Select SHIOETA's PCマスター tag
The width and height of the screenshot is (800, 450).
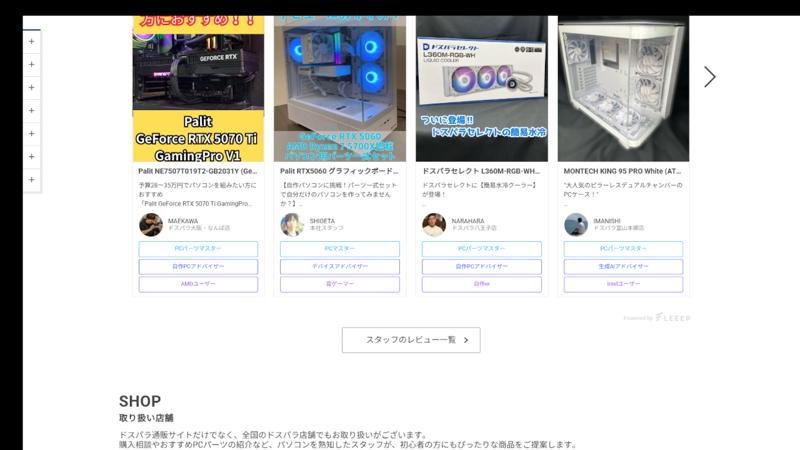[340, 248]
